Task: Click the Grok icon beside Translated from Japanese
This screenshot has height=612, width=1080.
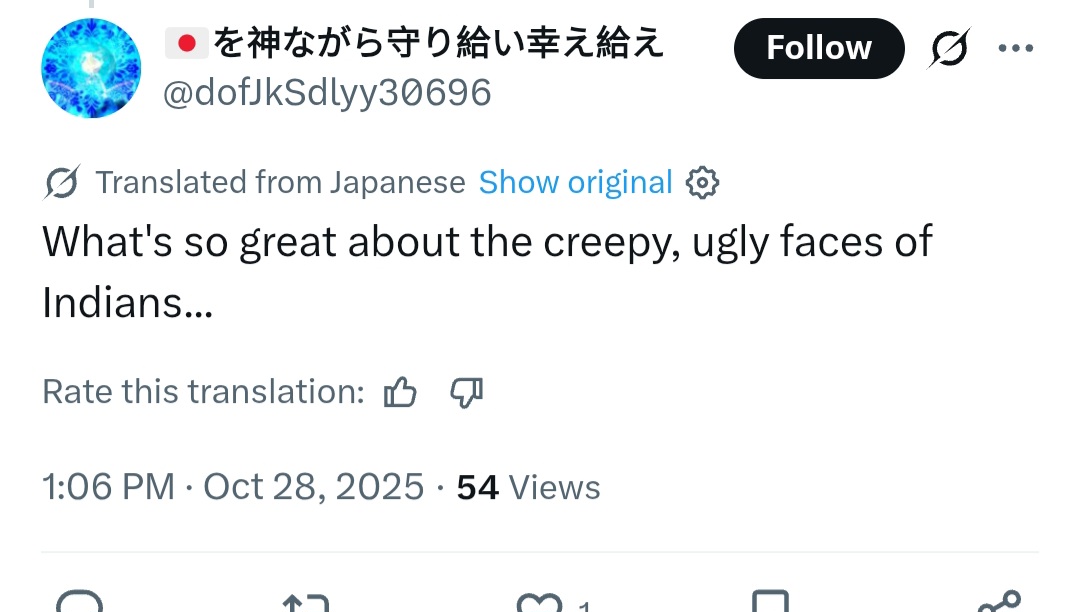Action: [x=63, y=183]
